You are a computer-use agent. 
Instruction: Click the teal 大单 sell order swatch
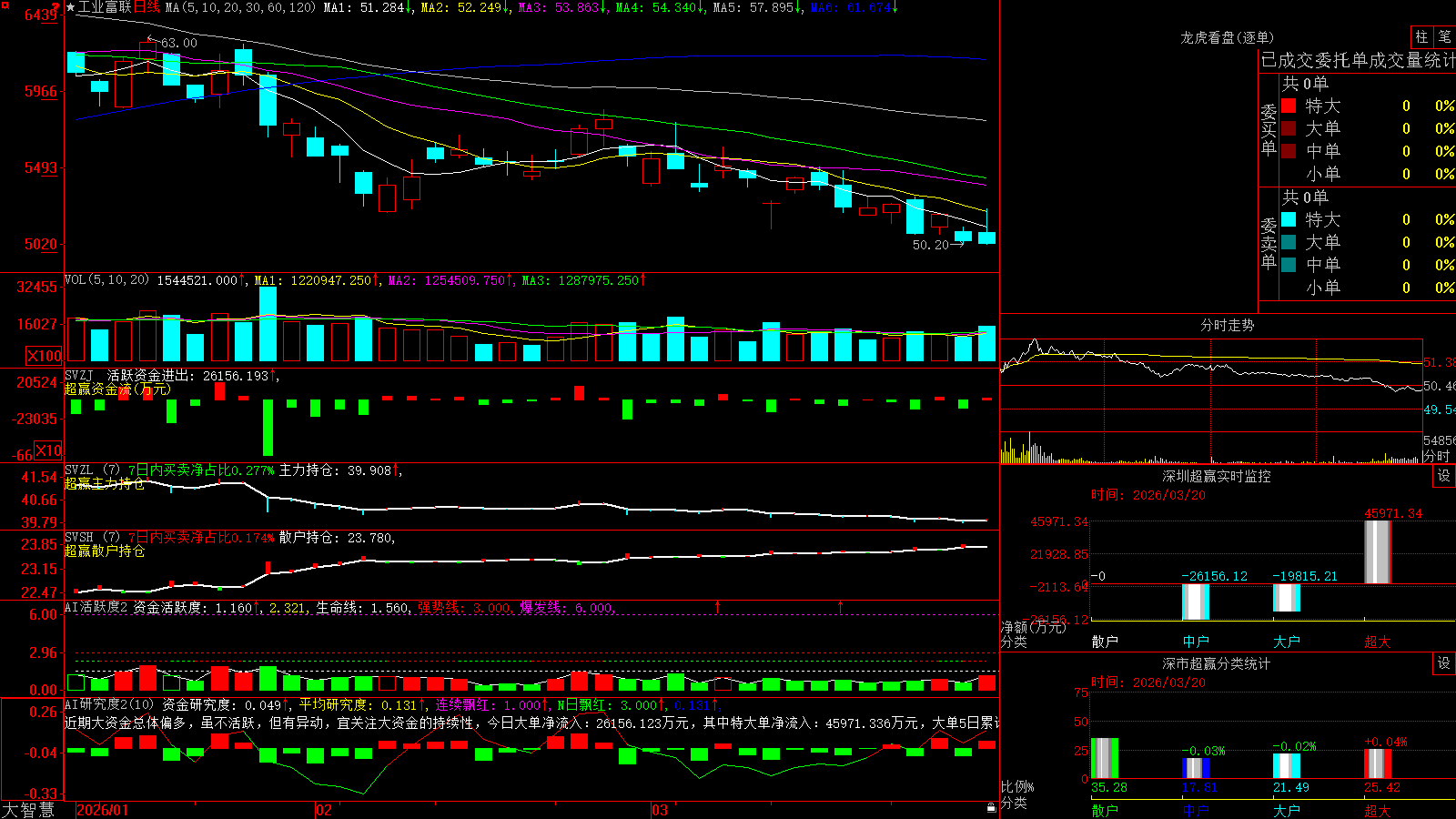pyautogui.click(x=1289, y=242)
